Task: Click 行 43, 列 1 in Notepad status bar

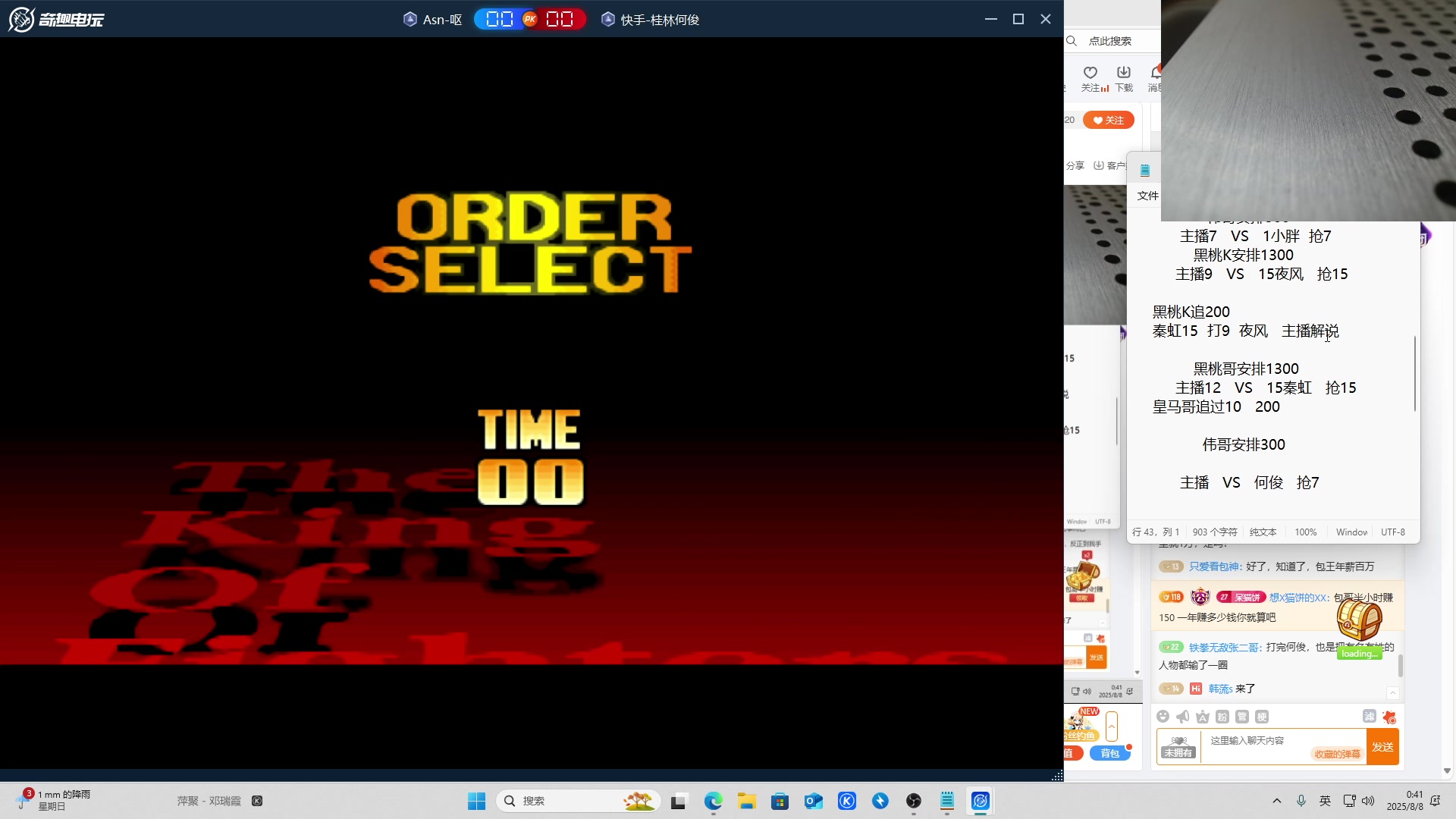Action: (1156, 532)
